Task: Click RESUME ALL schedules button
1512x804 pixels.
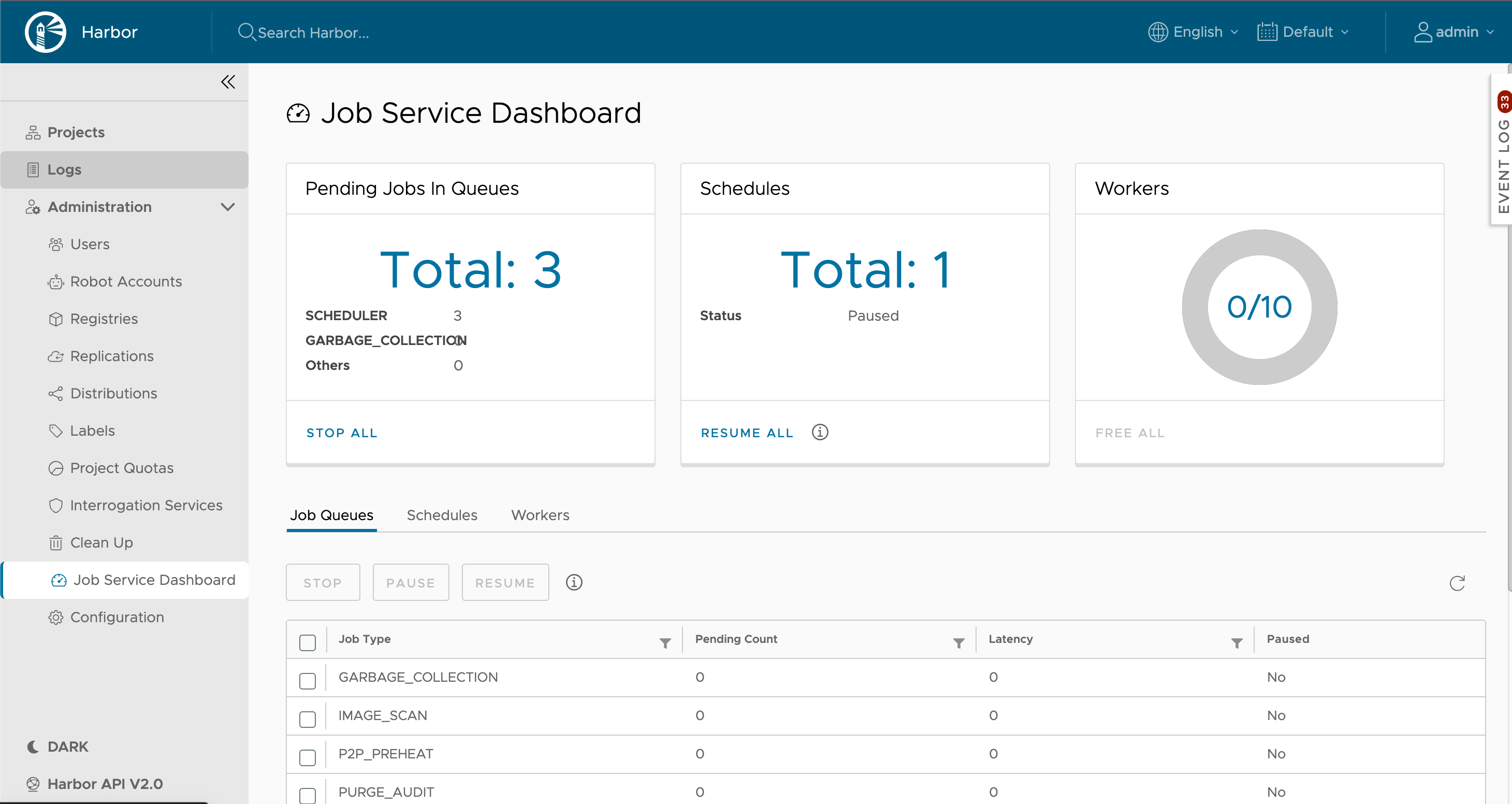Action: pyautogui.click(x=747, y=432)
